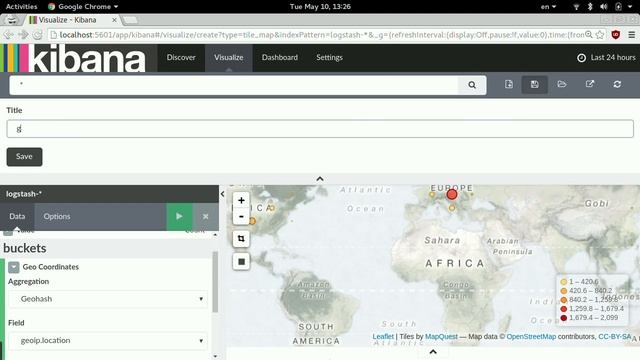Viewport: 640px width, 360px height.
Task: Open the Settings tab
Action: 329,58
